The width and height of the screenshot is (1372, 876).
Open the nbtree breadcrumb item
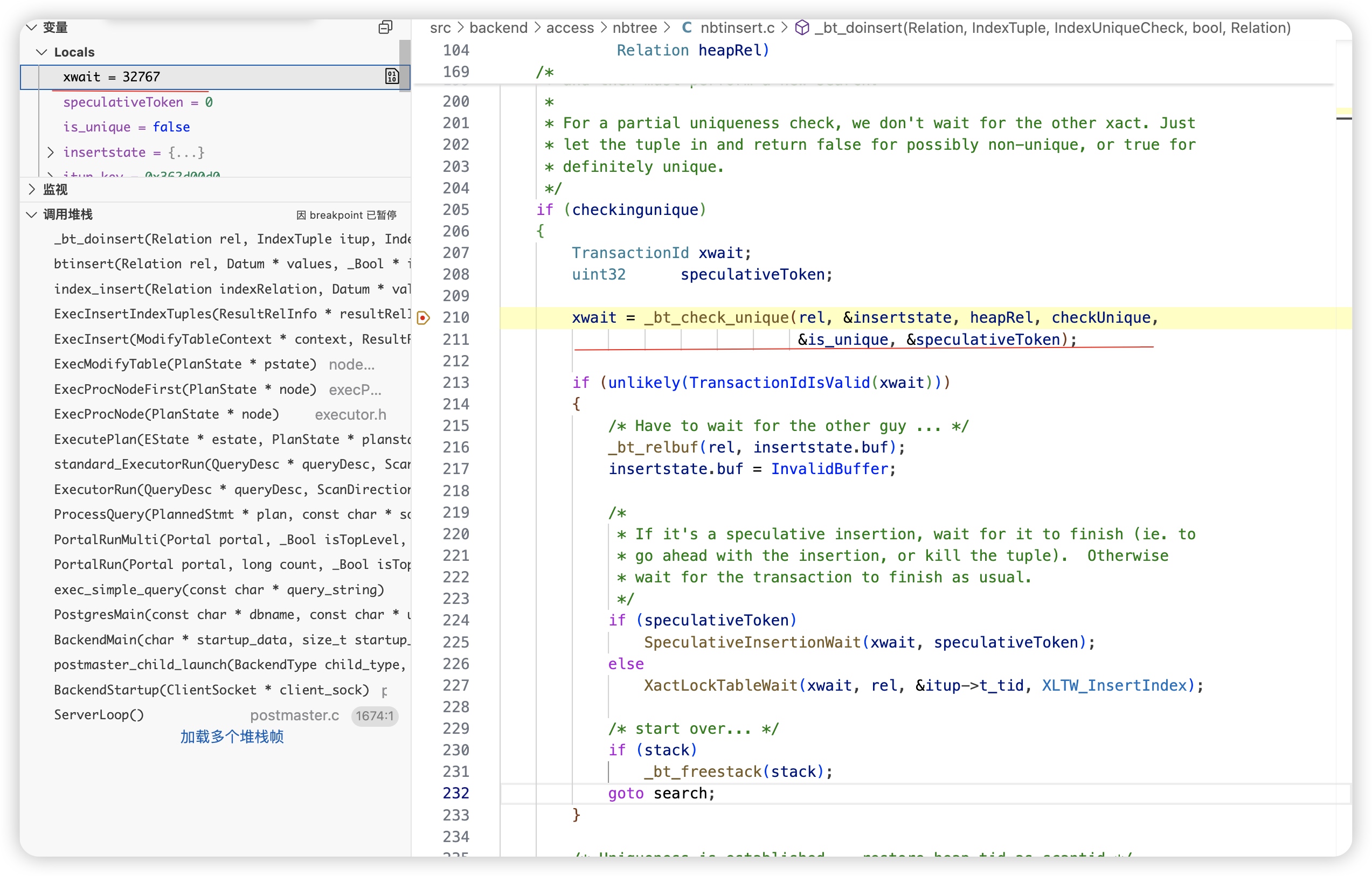tap(634, 27)
